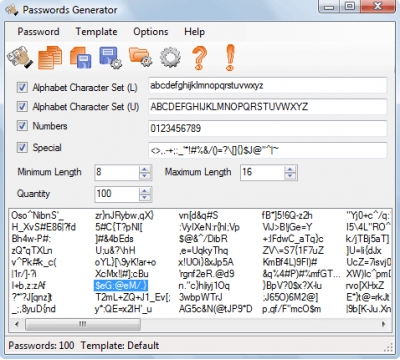This screenshot has width=400, height=360.
Task: Select password XcMx!|#];cBu
Action: (121, 274)
